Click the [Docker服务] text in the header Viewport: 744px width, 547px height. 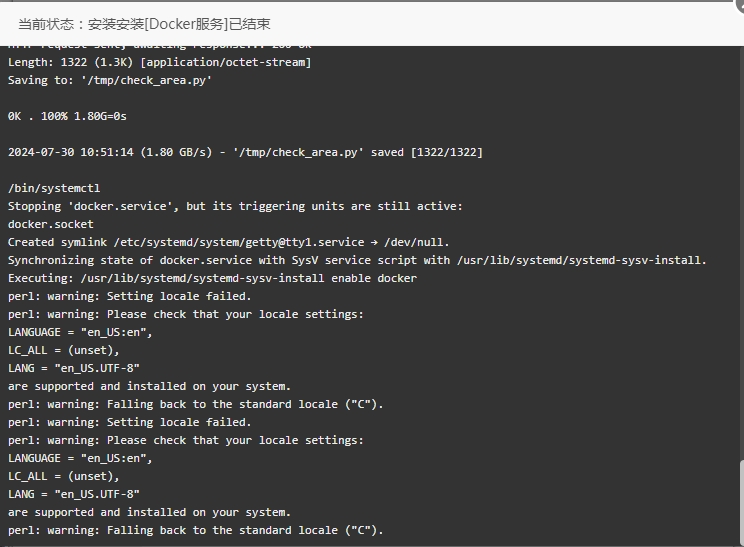[x=186, y=24]
